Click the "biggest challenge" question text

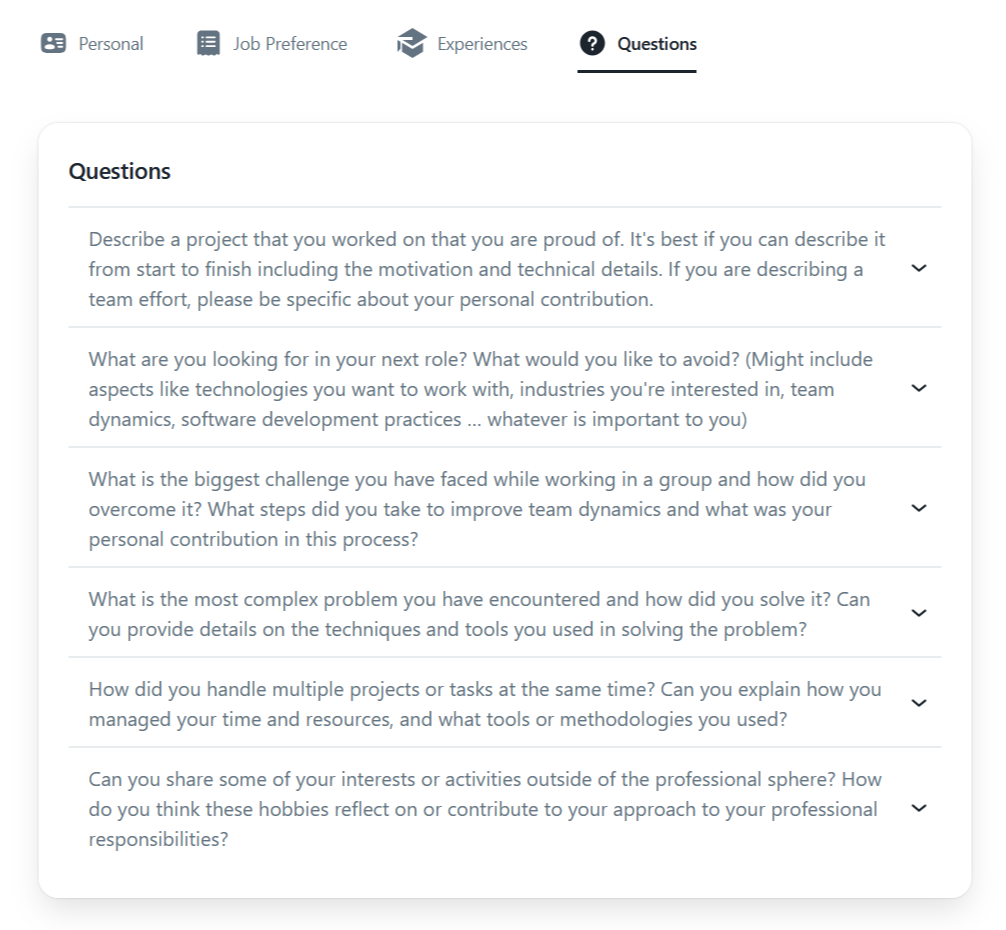(476, 509)
